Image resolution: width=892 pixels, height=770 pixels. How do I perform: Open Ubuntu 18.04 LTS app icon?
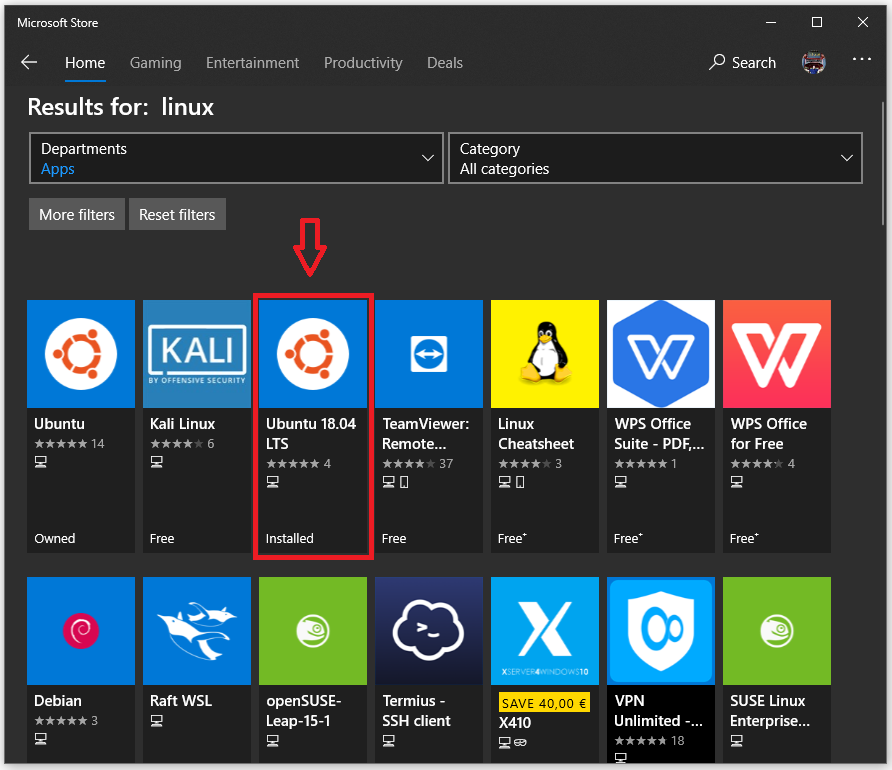pyautogui.click(x=313, y=354)
